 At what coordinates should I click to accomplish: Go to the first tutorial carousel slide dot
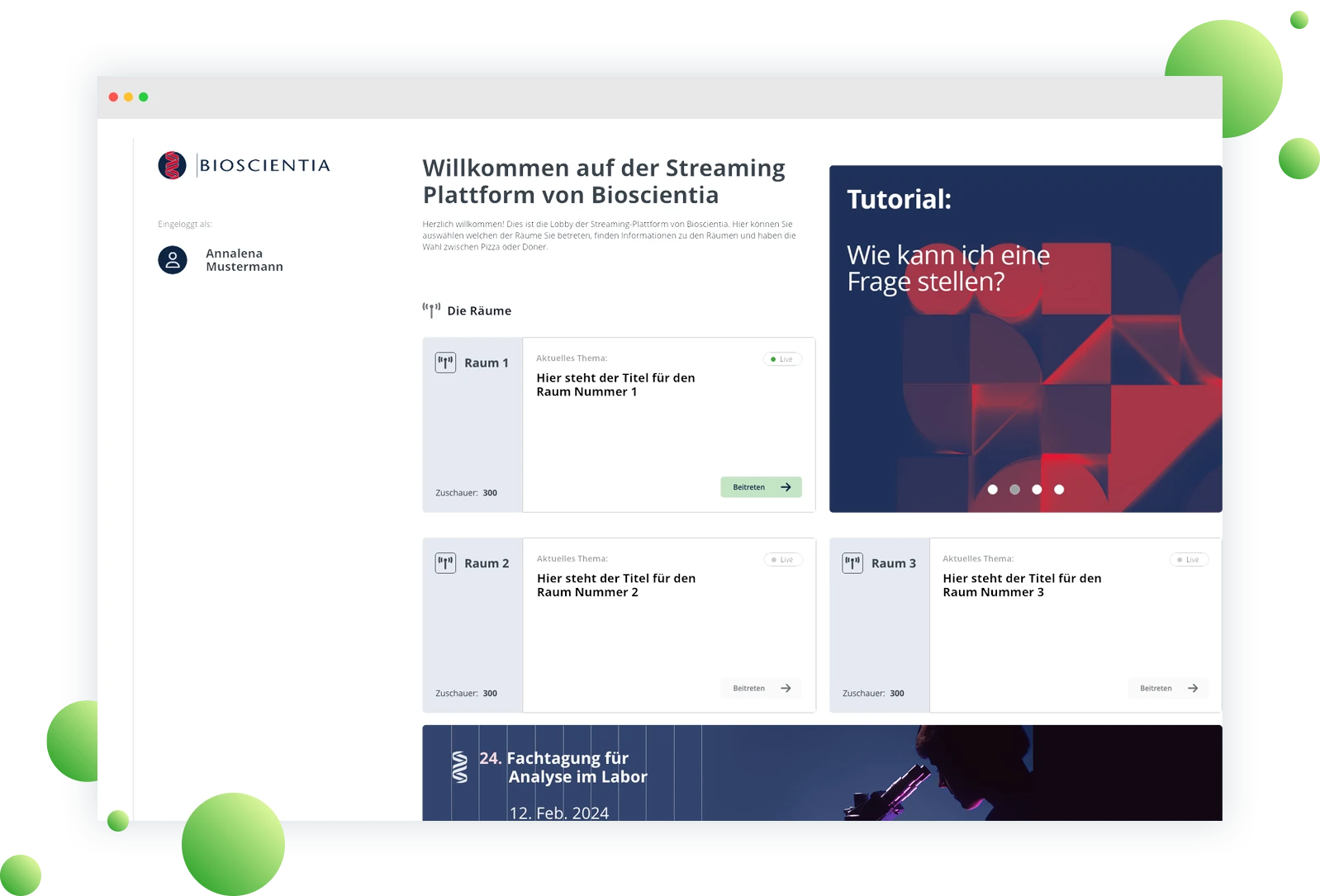[993, 490]
